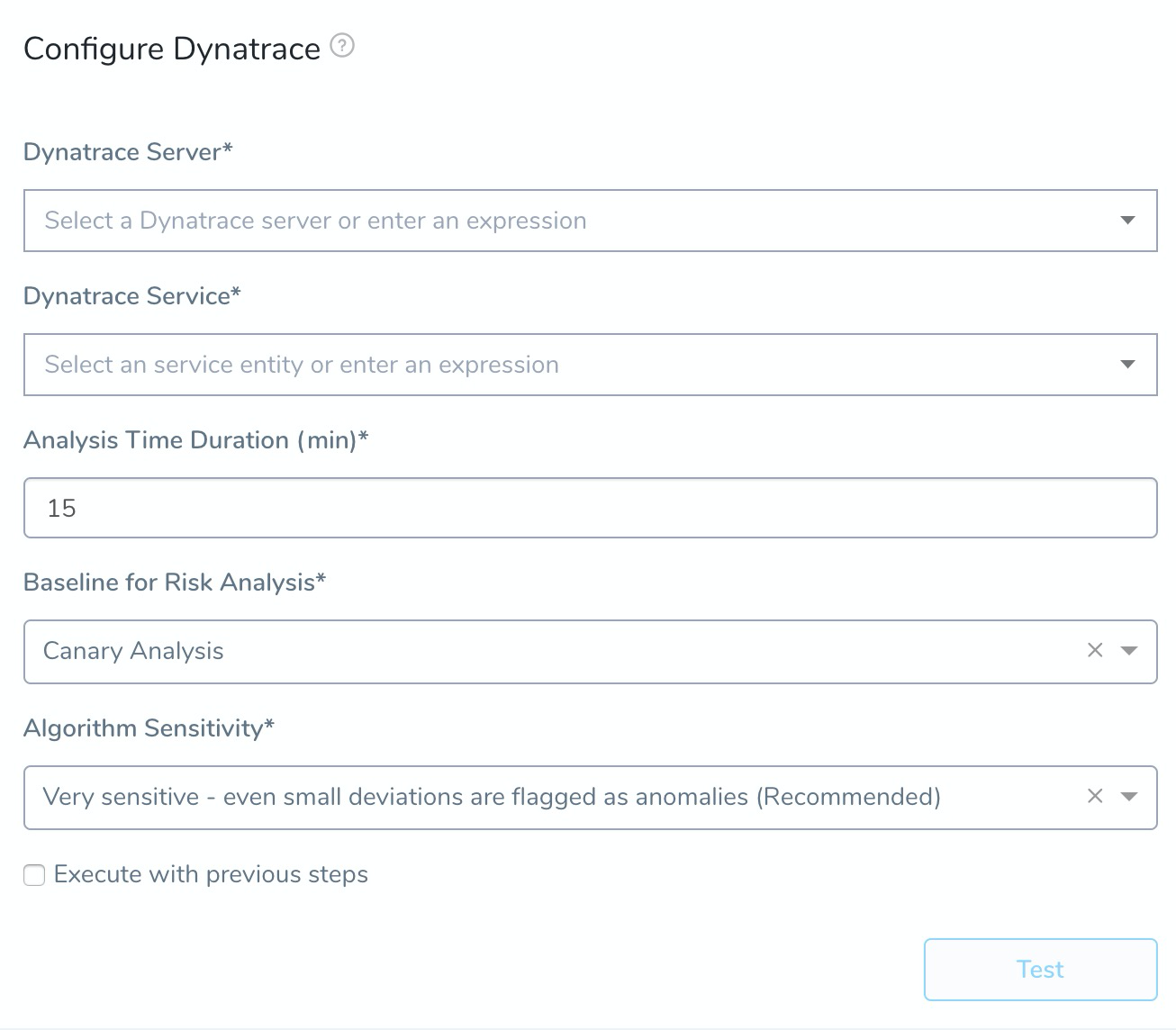Click into the Select a Dynatrace server placeholder
This screenshot has width=1176, height=1030.
pos(315,221)
